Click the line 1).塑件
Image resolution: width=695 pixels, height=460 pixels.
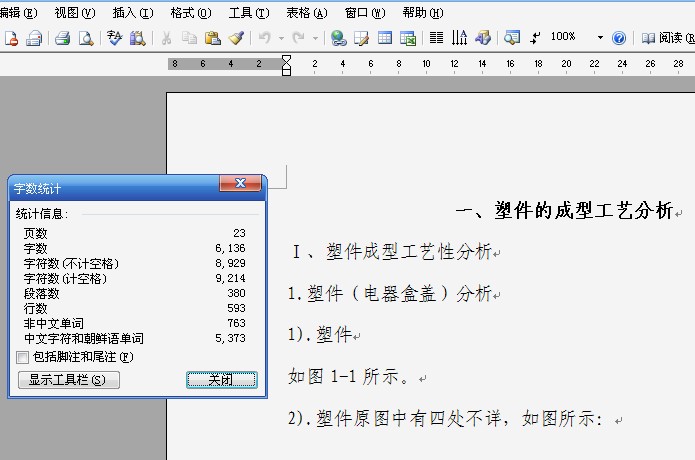coord(320,335)
